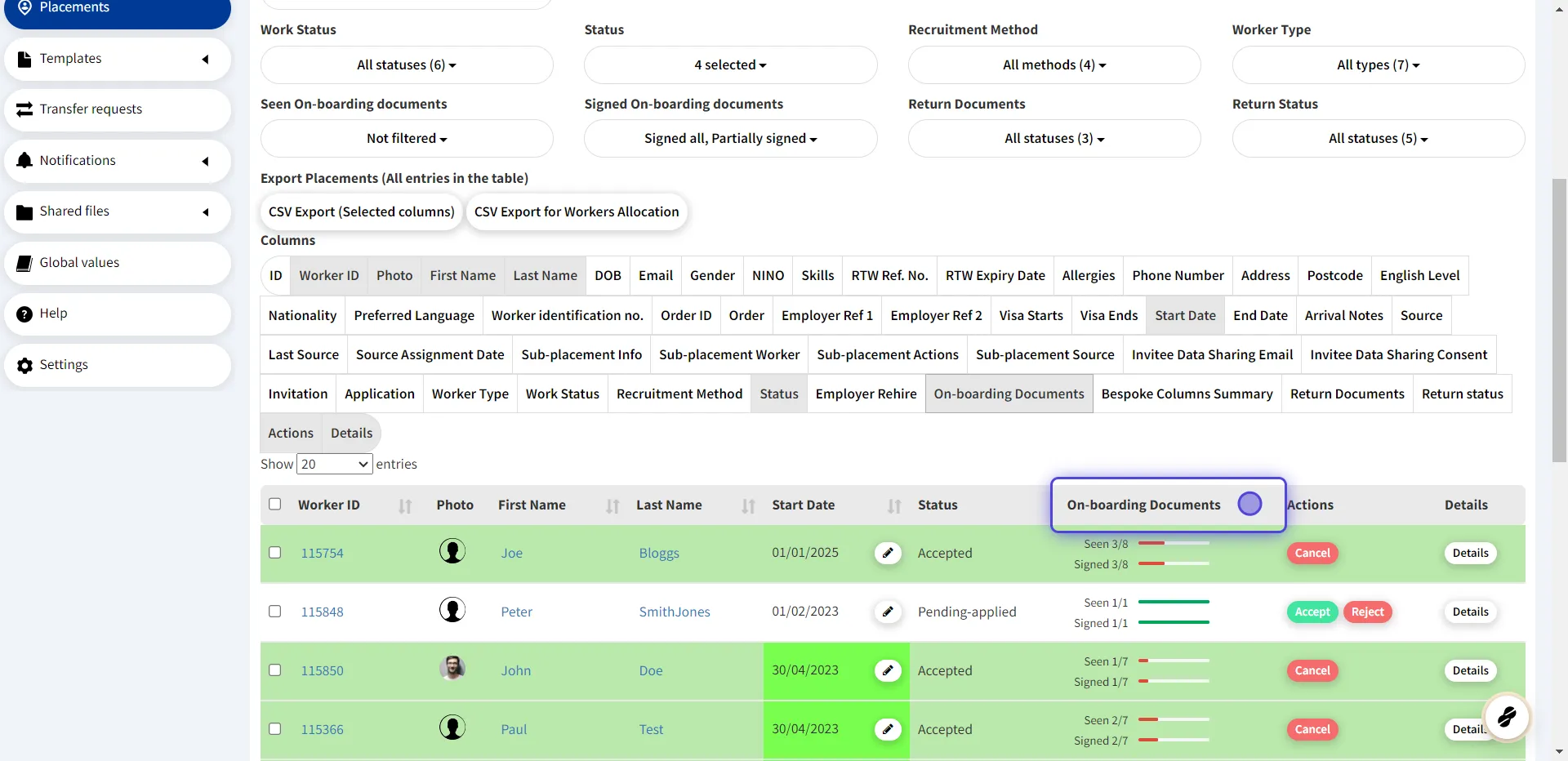Click the Help question mark icon
Screen dimensions: 1568x761
pos(24,314)
